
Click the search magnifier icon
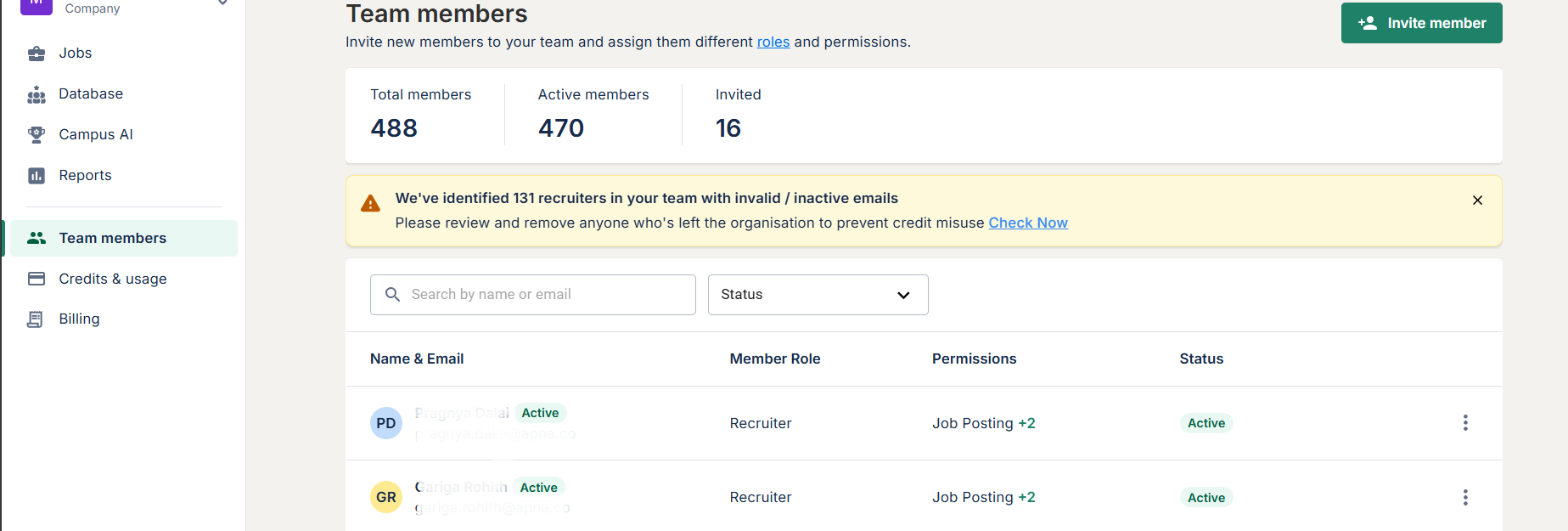[392, 295]
